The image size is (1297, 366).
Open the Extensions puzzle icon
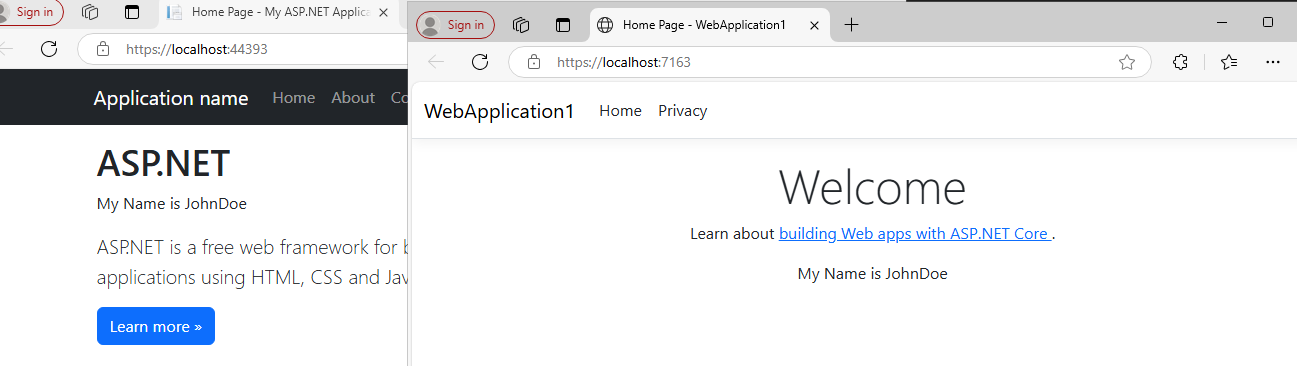click(1180, 62)
